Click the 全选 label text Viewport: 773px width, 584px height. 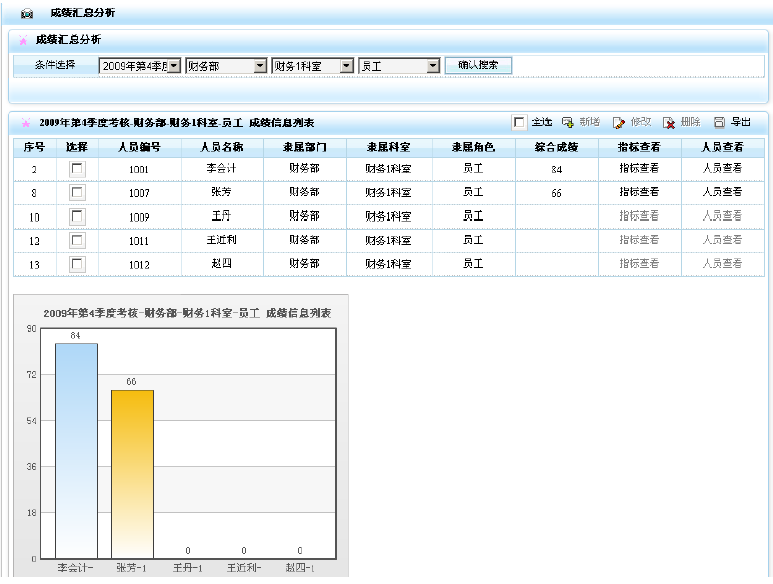(541, 122)
